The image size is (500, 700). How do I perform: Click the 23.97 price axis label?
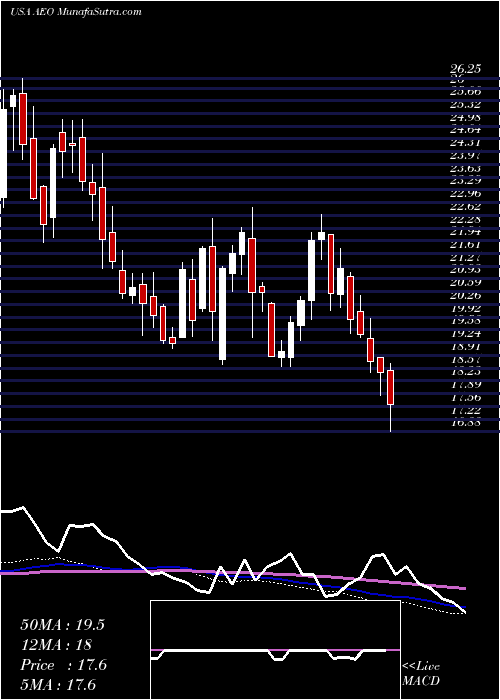click(x=465, y=155)
